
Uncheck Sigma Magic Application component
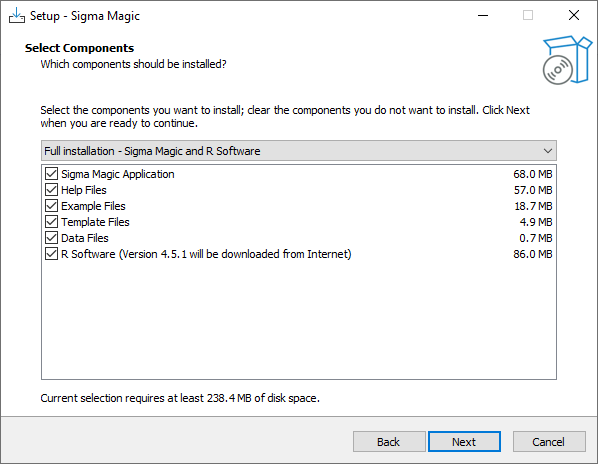pyautogui.click(x=51, y=174)
